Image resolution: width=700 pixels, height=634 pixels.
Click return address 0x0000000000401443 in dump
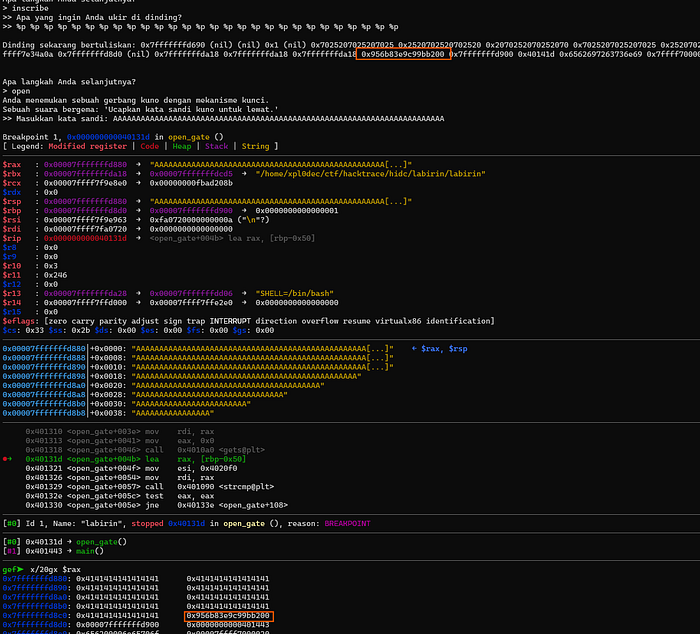[x=228, y=625]
